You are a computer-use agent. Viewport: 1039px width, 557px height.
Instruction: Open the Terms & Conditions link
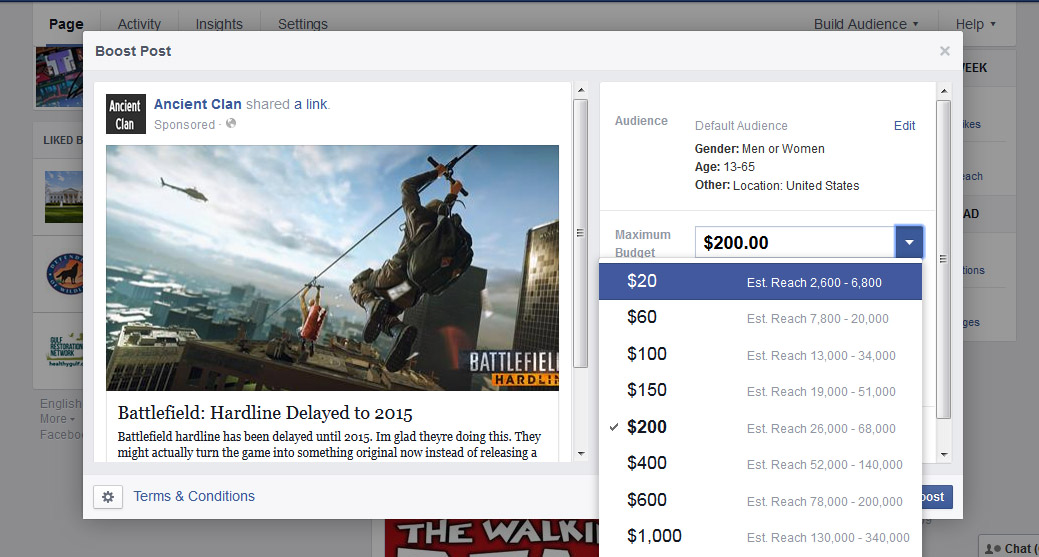click(x=194, y=496)
